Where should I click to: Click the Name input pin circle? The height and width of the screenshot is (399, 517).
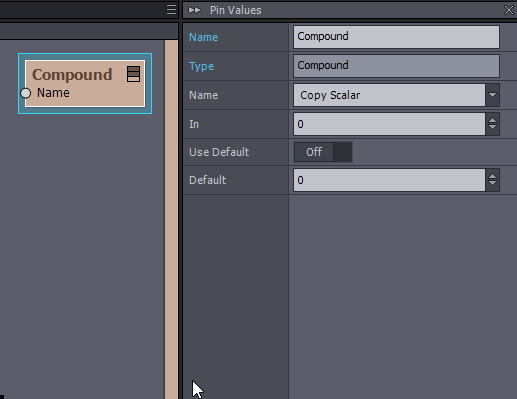(x=26, y=93)
